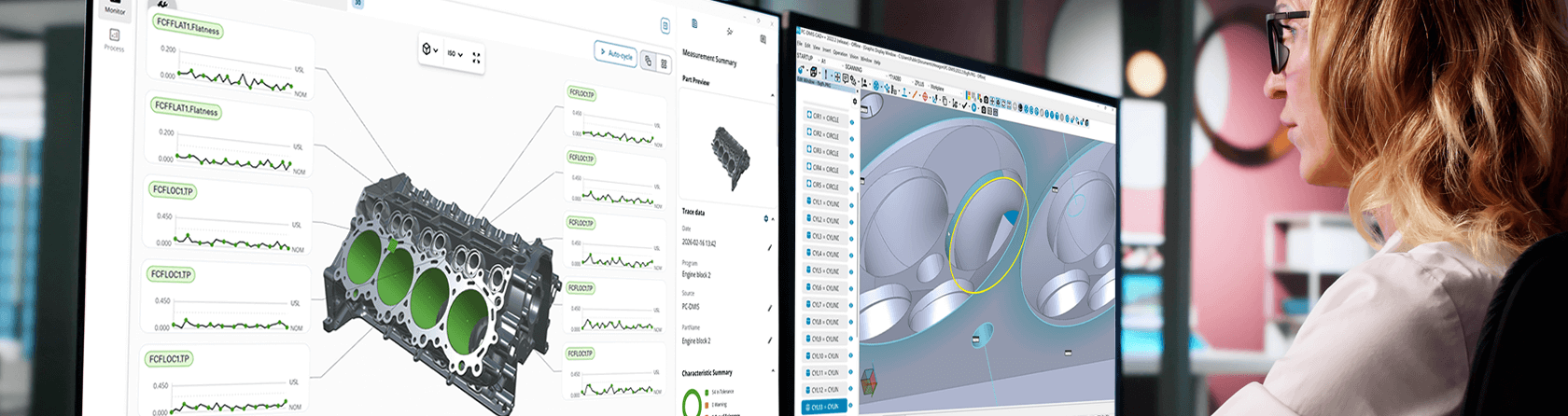Select CYL8 = CYLINDER in feature list
The height and width of the screenshot is (416, 1568).
pyautogui.click(x=825, y=322)
